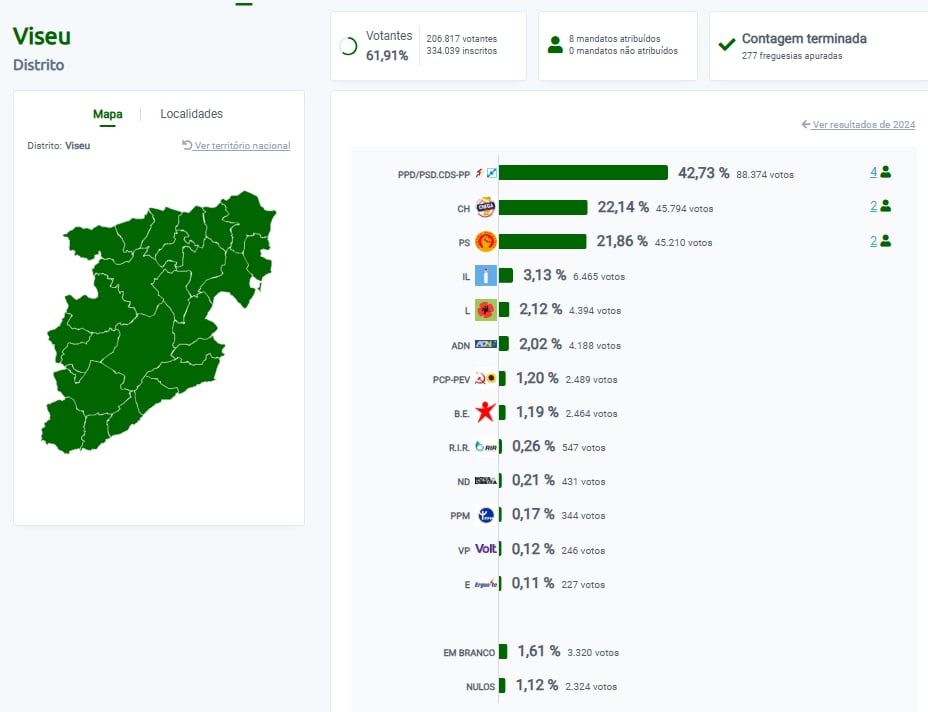
Task: Click the Ver território nacional link
Action: [x=242, y=146]
